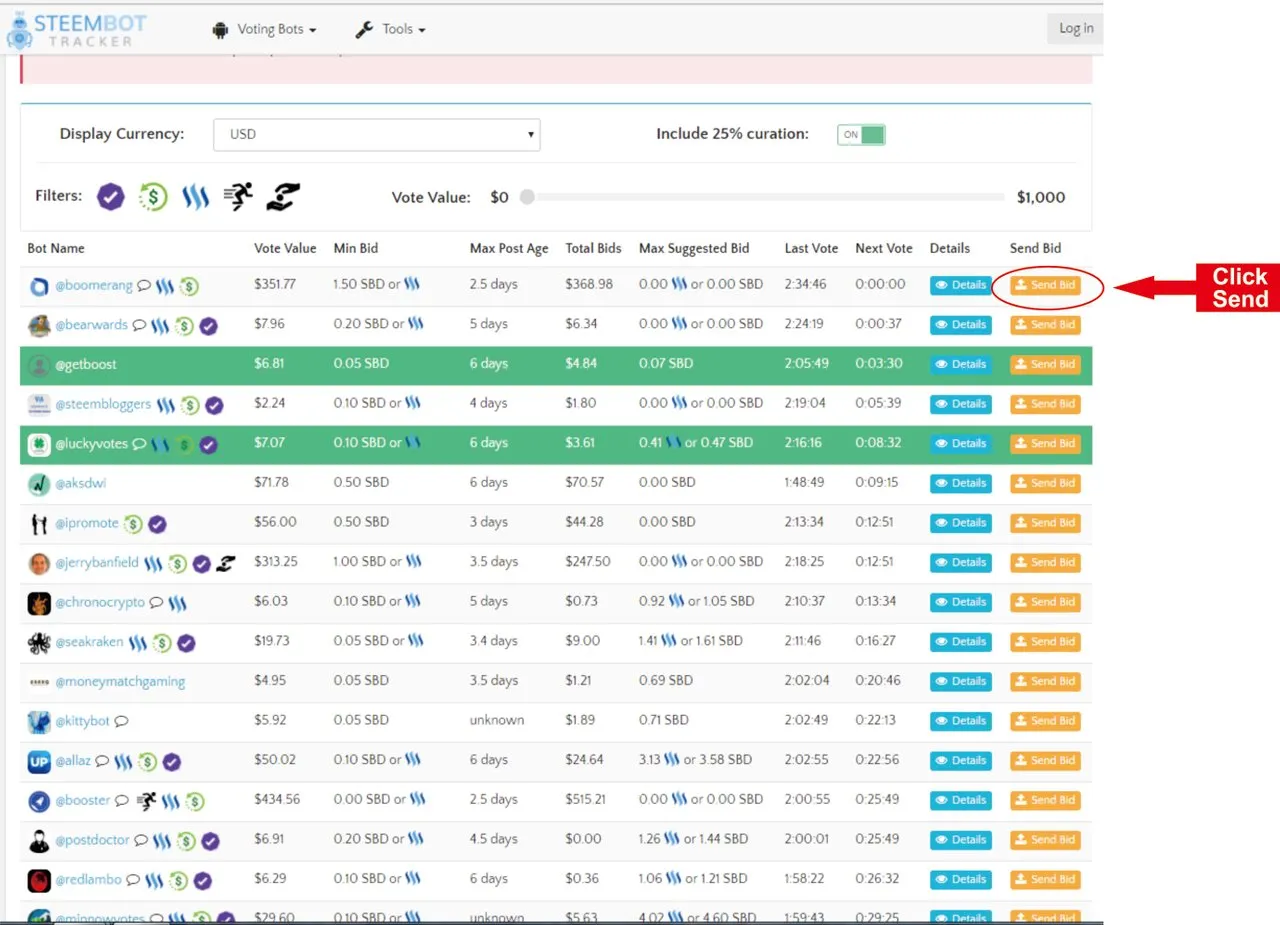Click the @redlambo red avatar
This screenshot has width=1280, height=925.
click(39, 880)
